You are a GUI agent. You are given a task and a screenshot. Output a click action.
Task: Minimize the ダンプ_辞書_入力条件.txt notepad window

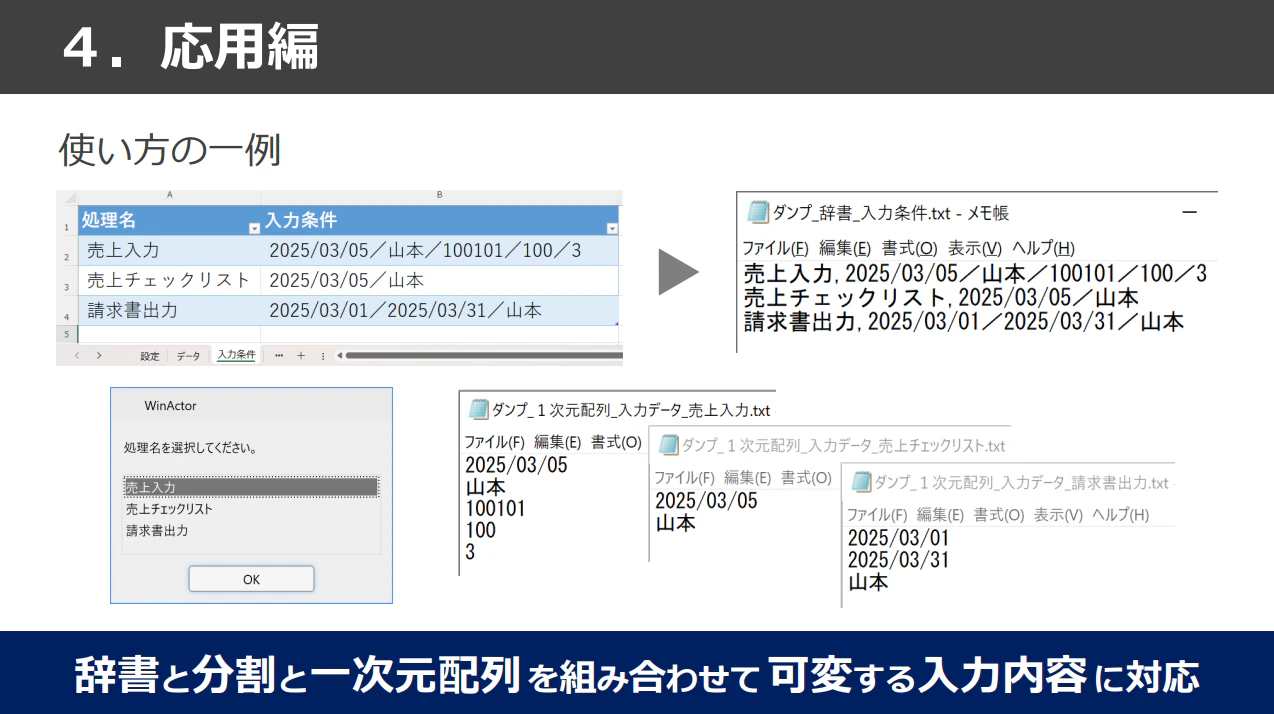point(1189,212)
